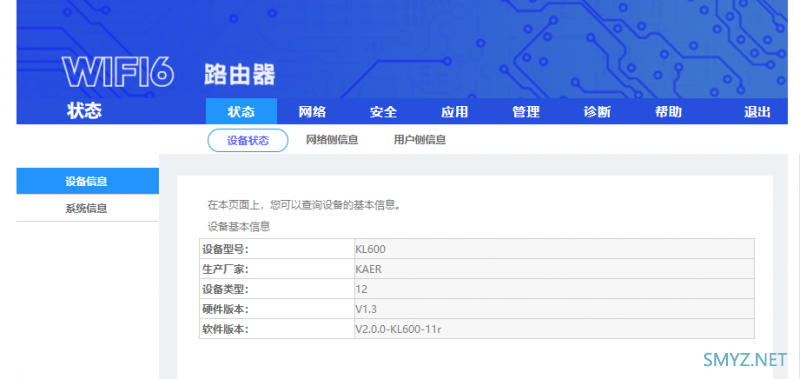Click the 硬件版本 label cell
The height and width of the screenshot is (379, 800).
277,309
